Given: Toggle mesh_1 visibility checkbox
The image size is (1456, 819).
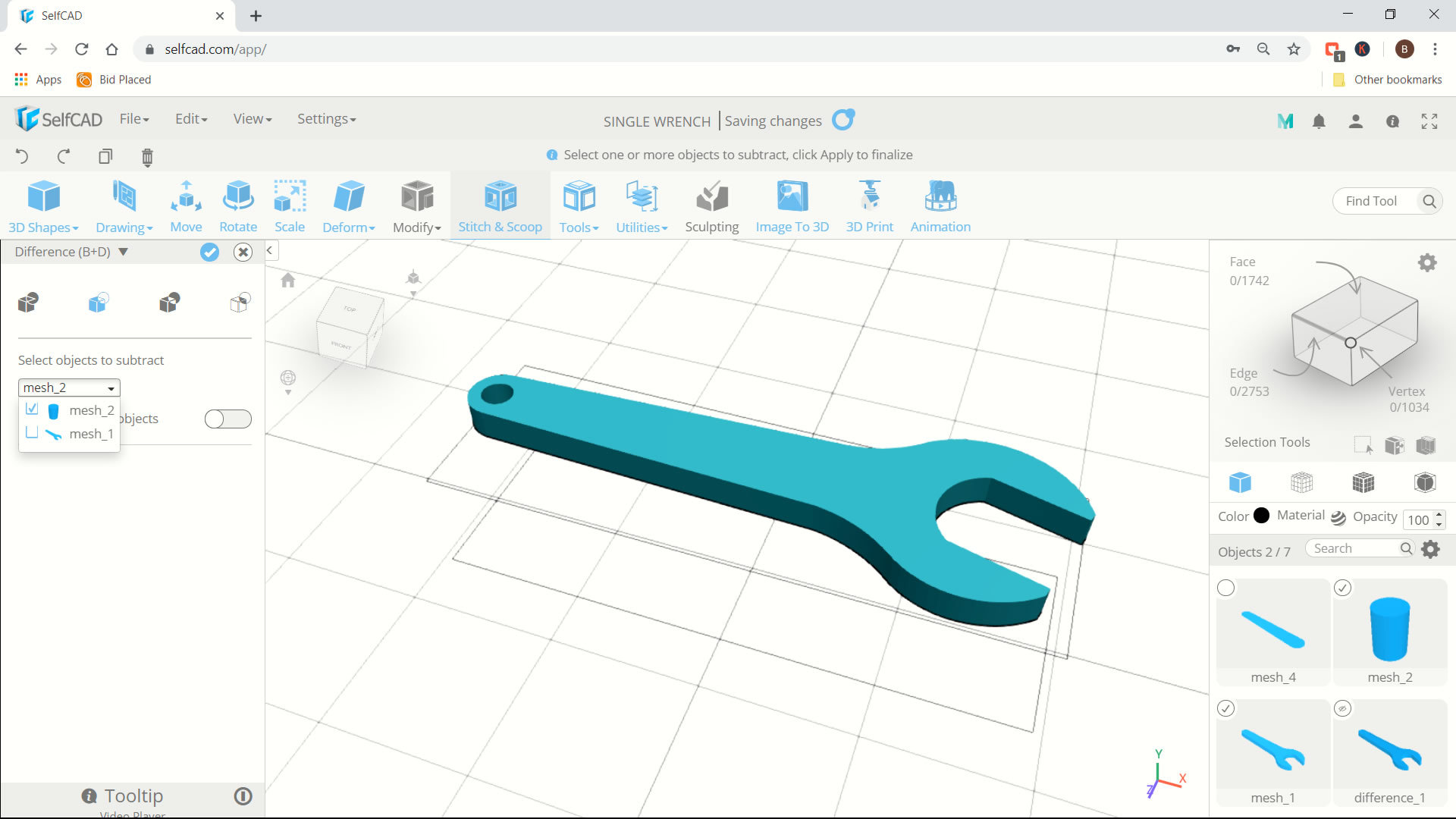Looking at the screenshot, I should (32, 432).
